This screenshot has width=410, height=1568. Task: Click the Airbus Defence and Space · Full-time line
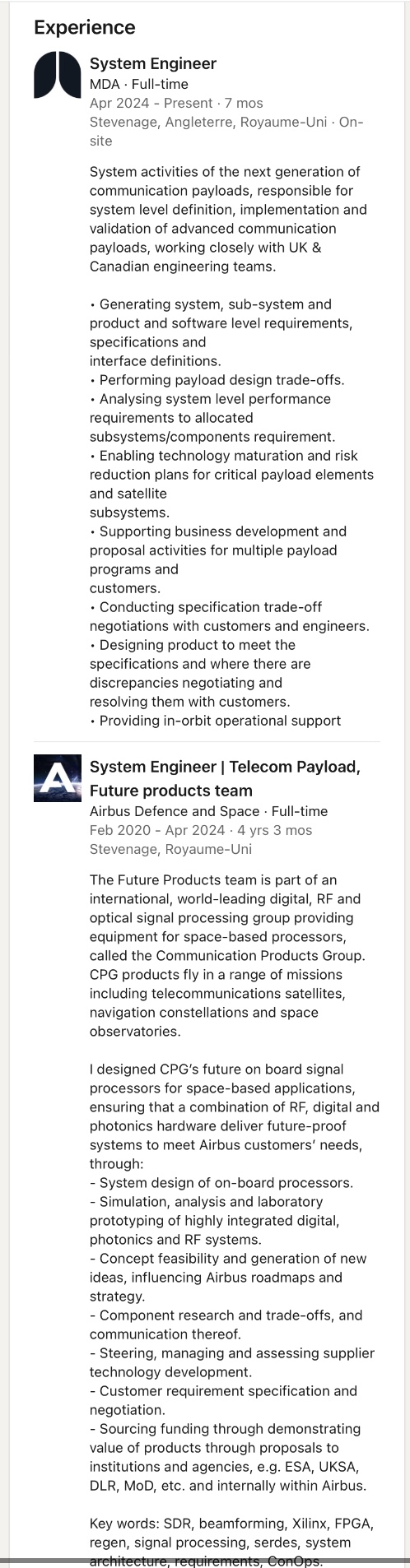(x=208, y=811)
